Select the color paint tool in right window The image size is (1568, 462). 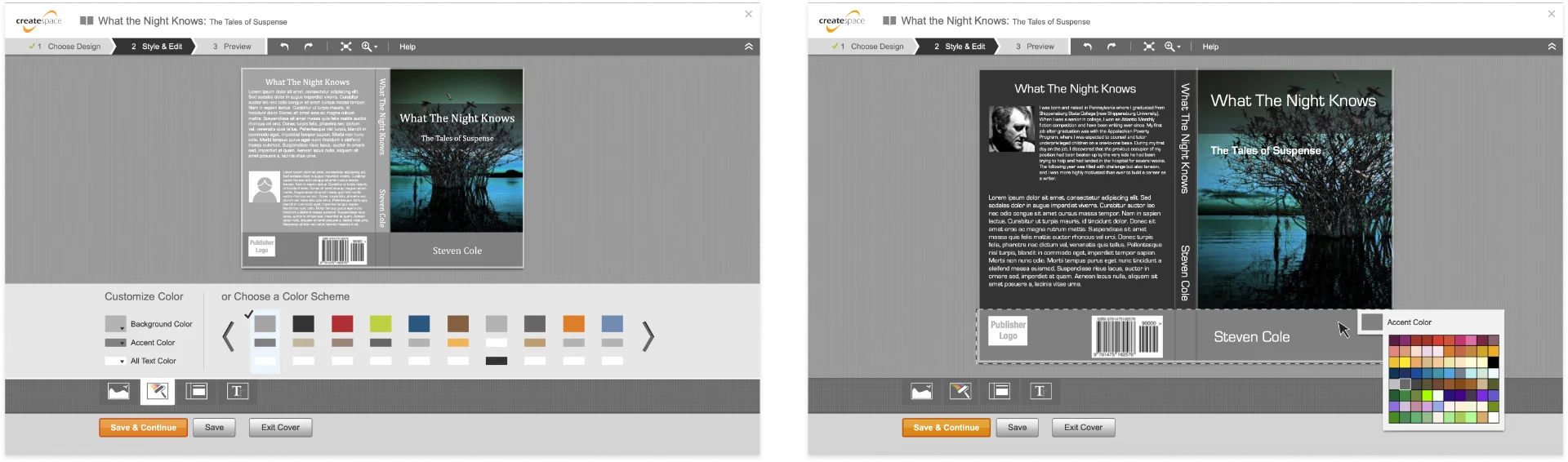click(x=960, y=392)
